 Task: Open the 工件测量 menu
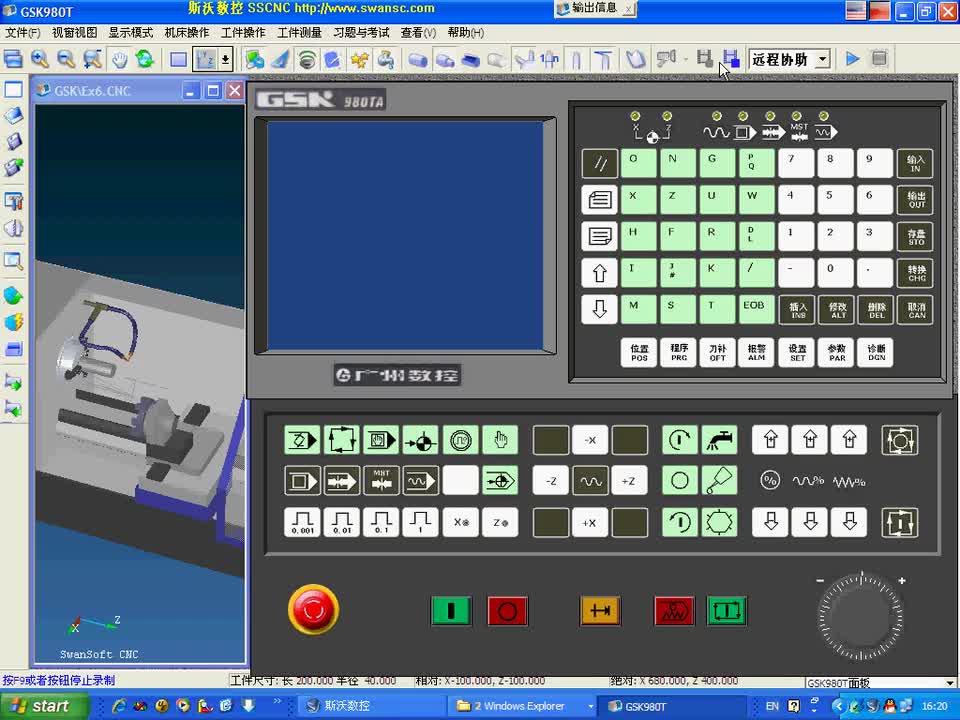click(x=299, y=32)
